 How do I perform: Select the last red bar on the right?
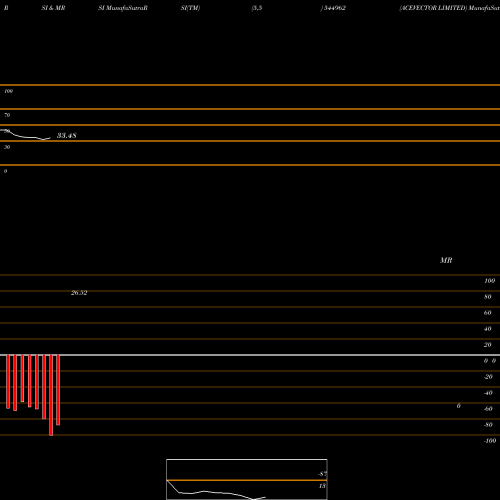click(58, 390)
